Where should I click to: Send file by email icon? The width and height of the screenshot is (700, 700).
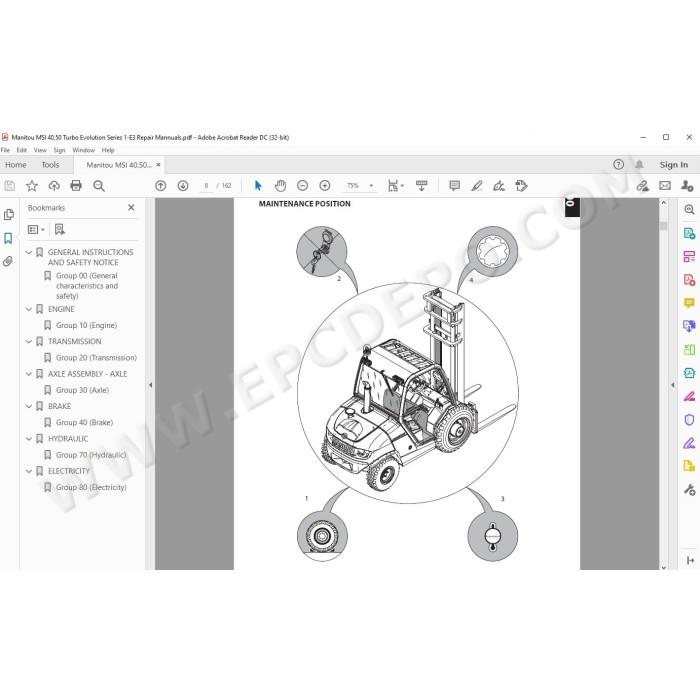pyautogui.click(x=665, y=186)
